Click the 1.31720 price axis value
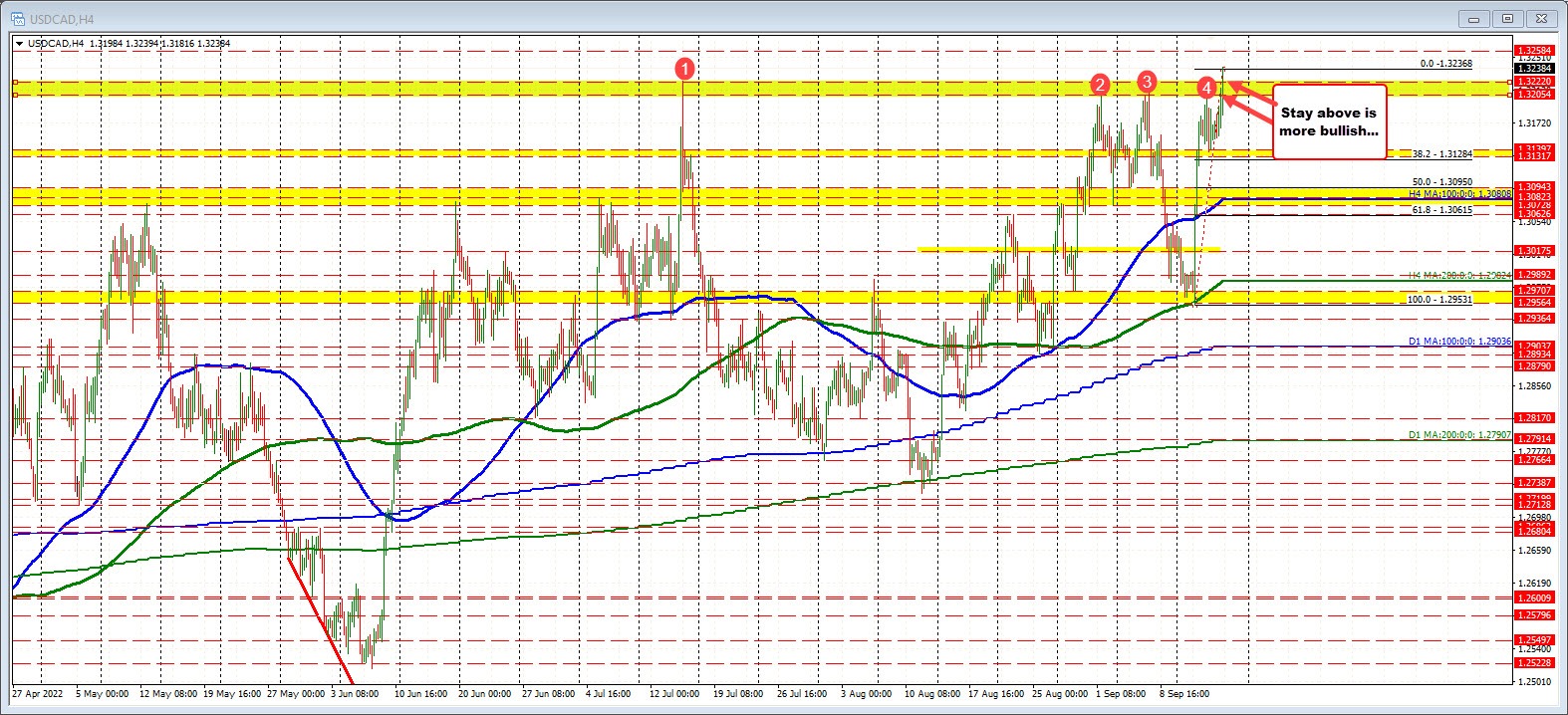Screen dimensions: 1568x715 [1536, 123]
